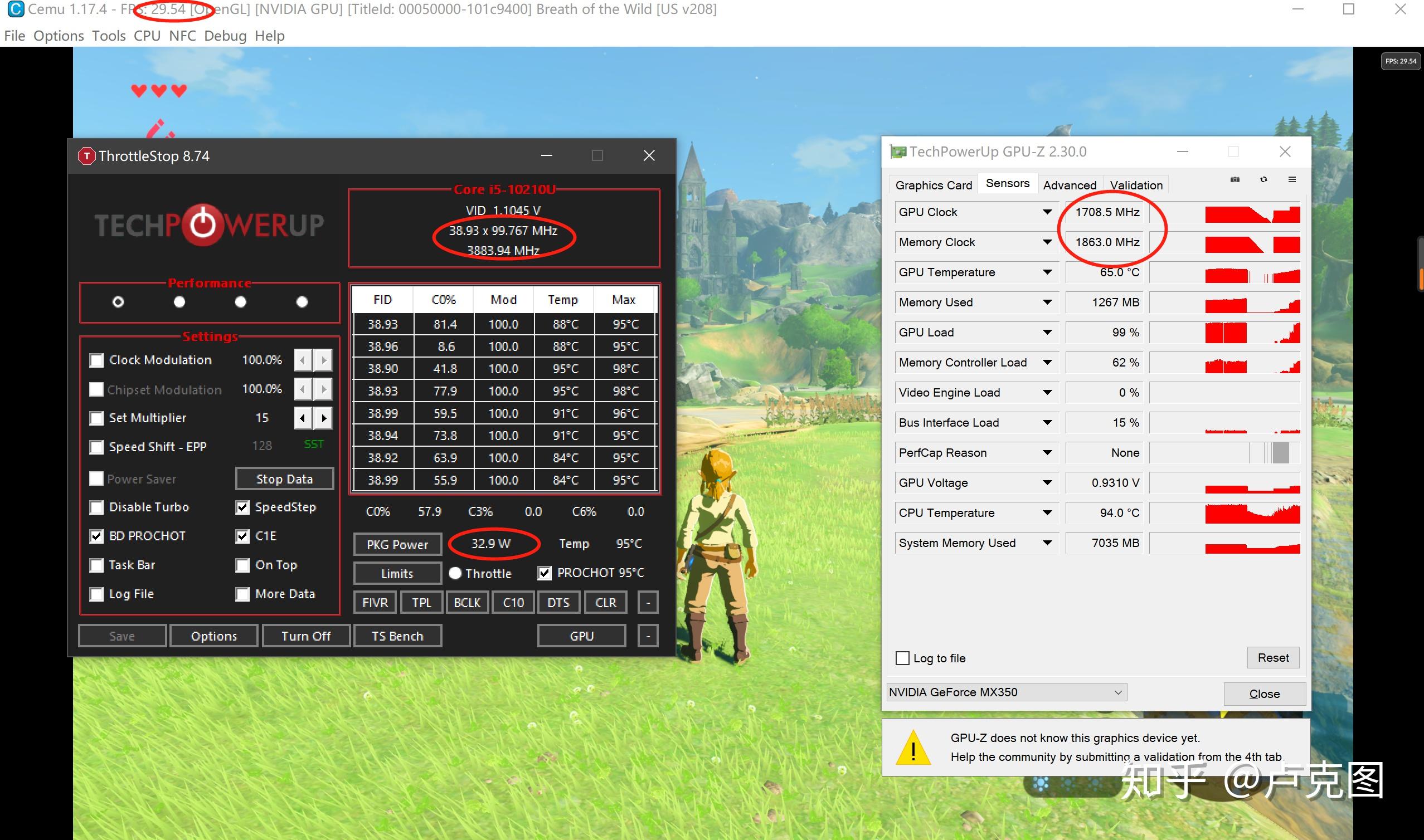Switch to the Validation tab in GPU-Z

1136,185
